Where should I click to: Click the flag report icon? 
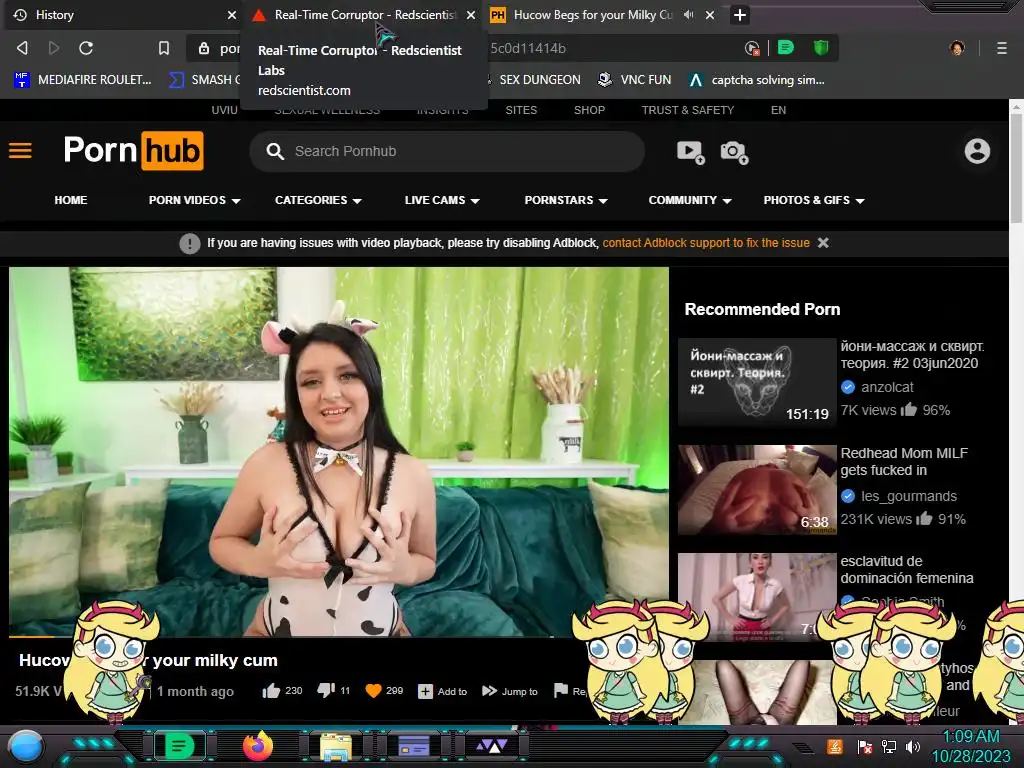click(x=560, y=690)
